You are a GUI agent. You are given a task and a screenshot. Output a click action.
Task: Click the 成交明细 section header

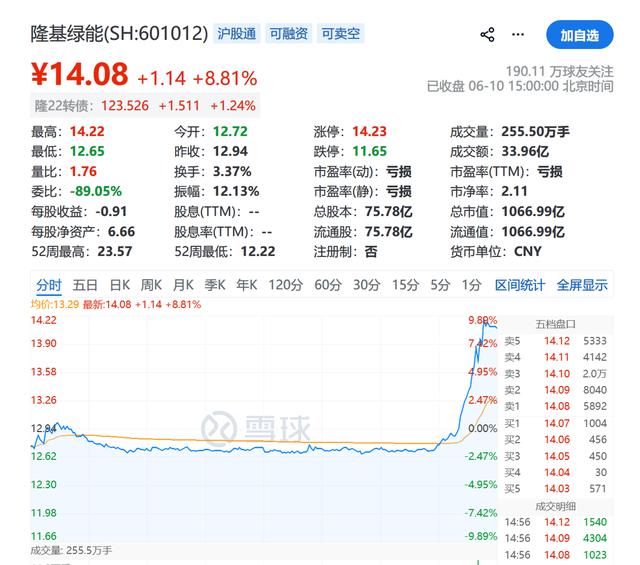[x=556, y=506]
